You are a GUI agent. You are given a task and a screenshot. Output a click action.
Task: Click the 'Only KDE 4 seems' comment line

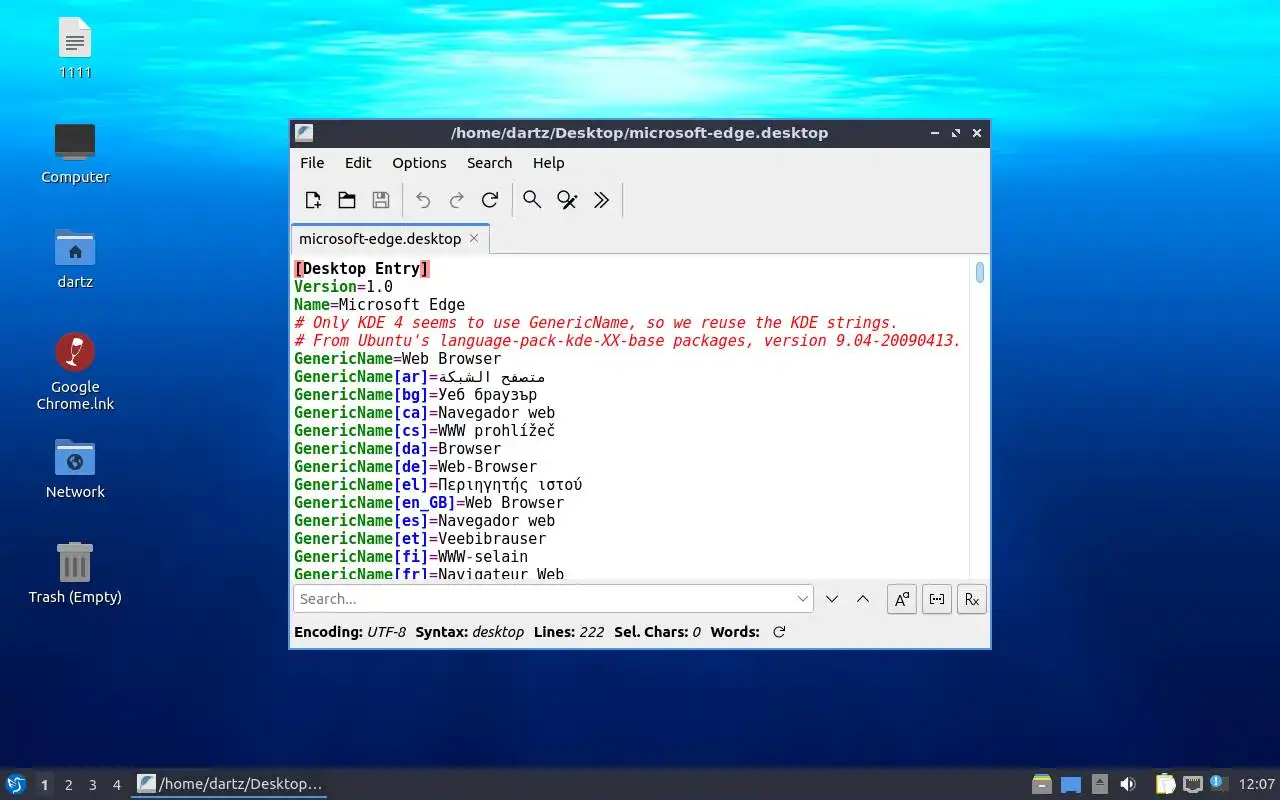[x=596, y=323]
